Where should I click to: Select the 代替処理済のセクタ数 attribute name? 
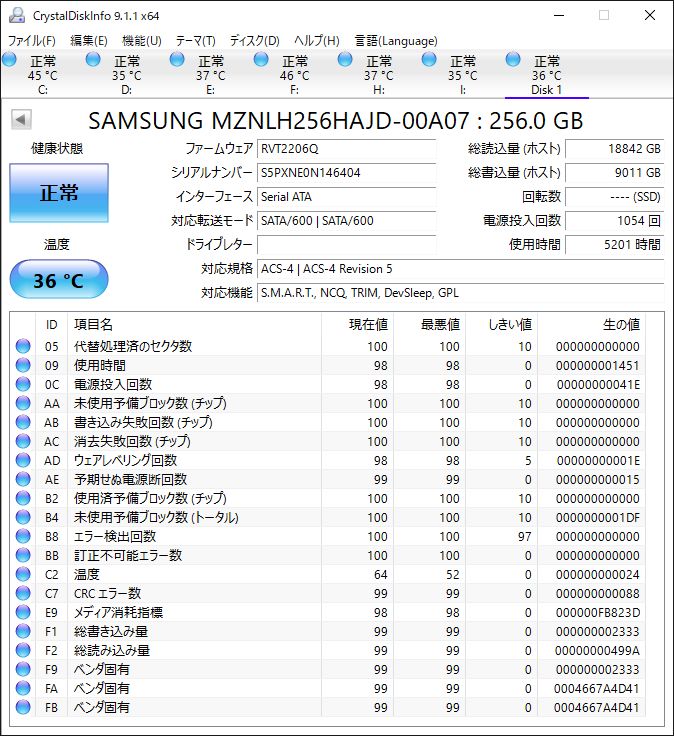click(133, 346)
